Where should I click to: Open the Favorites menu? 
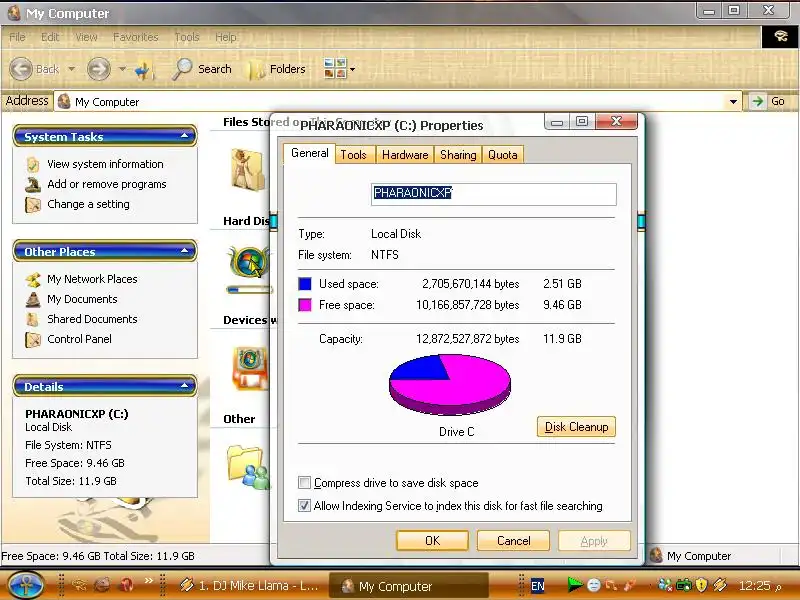tap(136, 37)
